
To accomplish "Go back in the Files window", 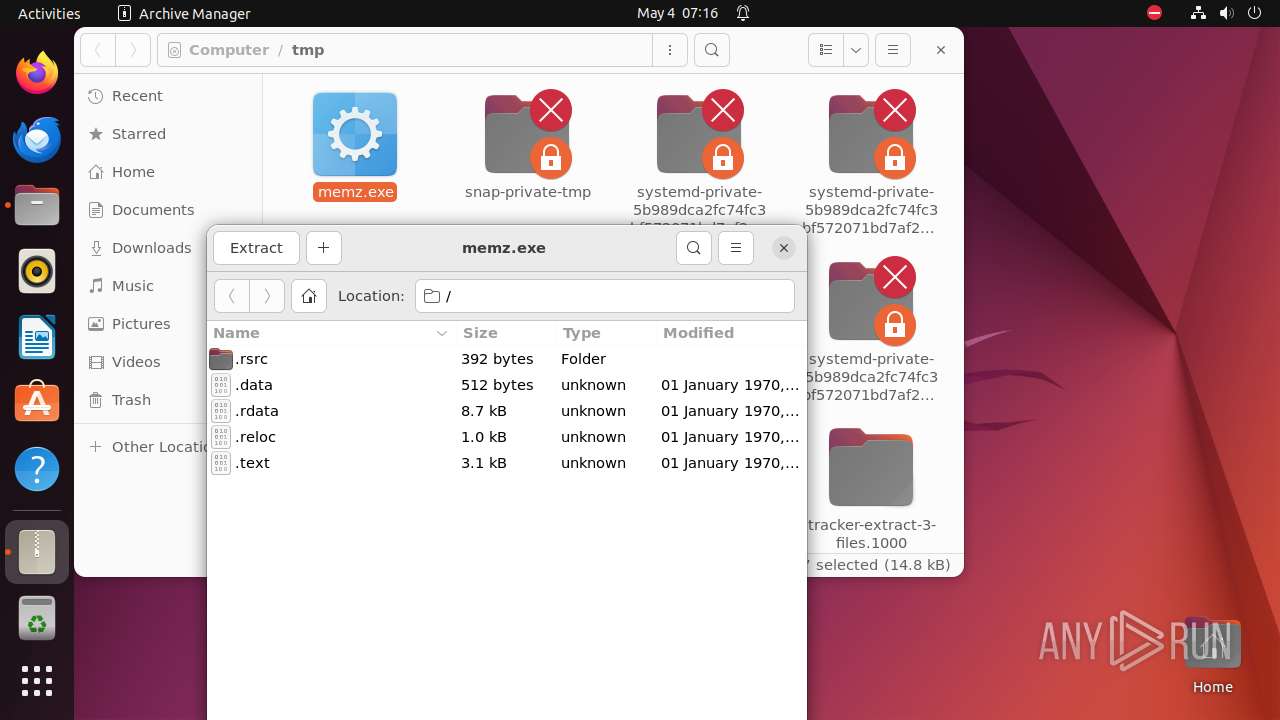I will pyautogui.click(x=98, y=50).
